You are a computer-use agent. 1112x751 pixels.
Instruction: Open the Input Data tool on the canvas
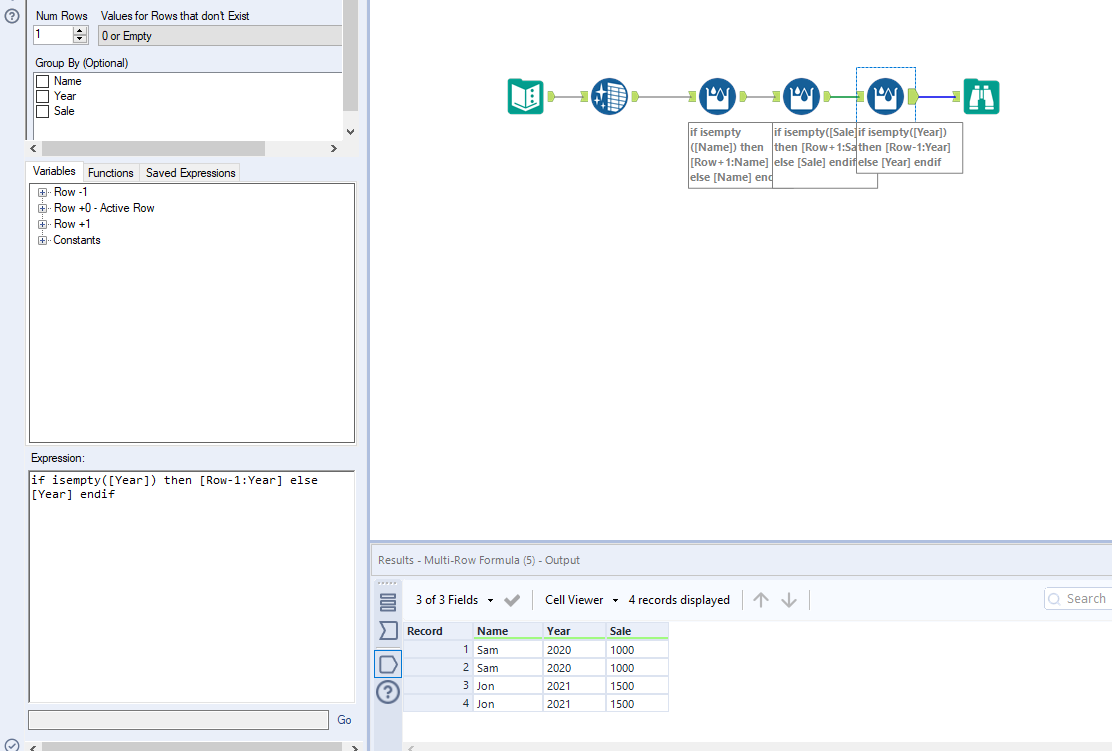(x=525, y=96)
